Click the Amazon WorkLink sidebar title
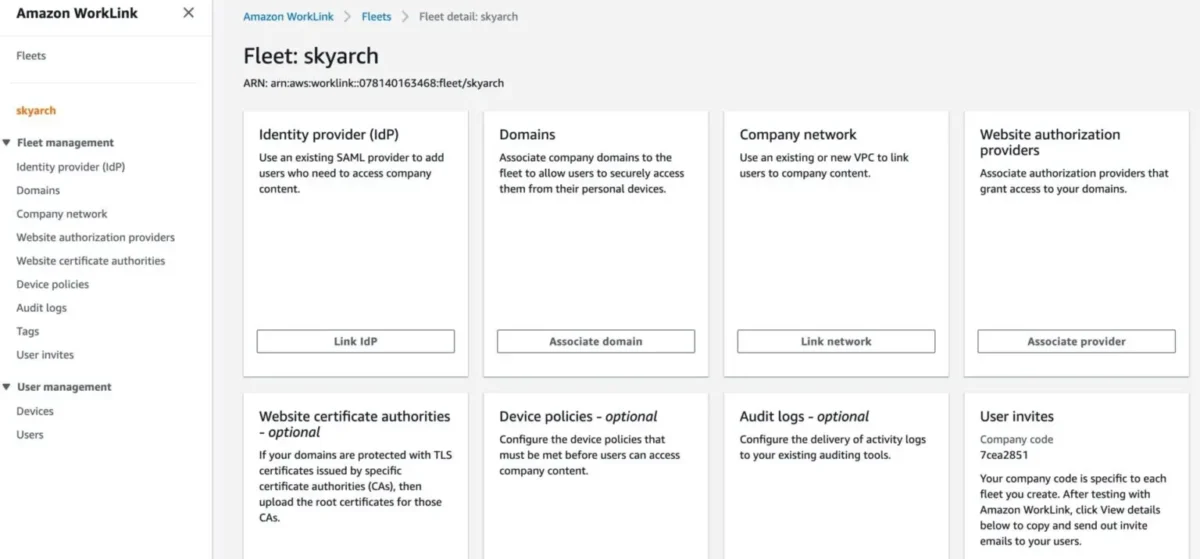Viewport: 1200px width, 559px height. pyautogui.click(x=77, y=13)
